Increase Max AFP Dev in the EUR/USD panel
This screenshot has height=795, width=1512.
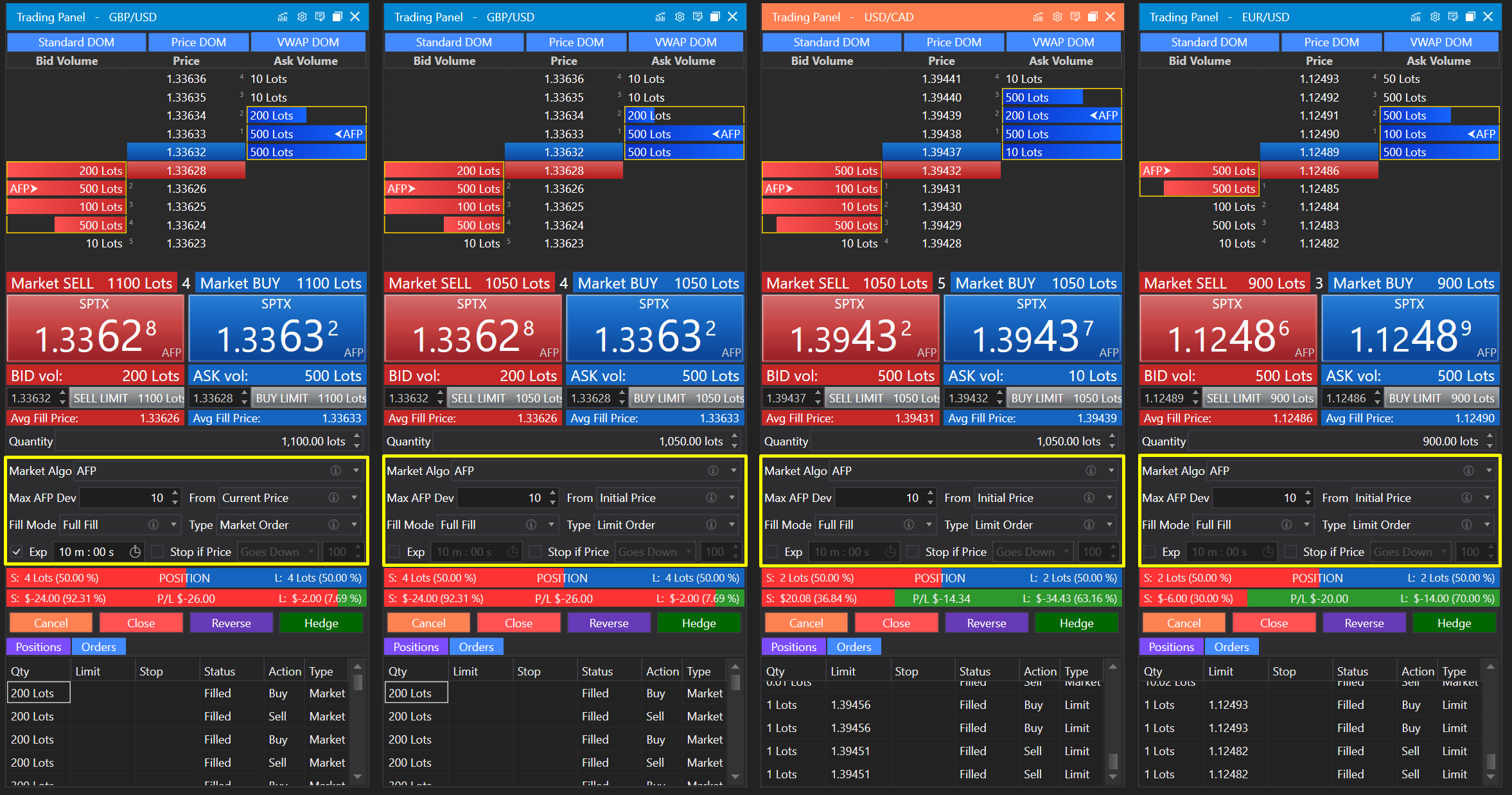(1308, 494)
